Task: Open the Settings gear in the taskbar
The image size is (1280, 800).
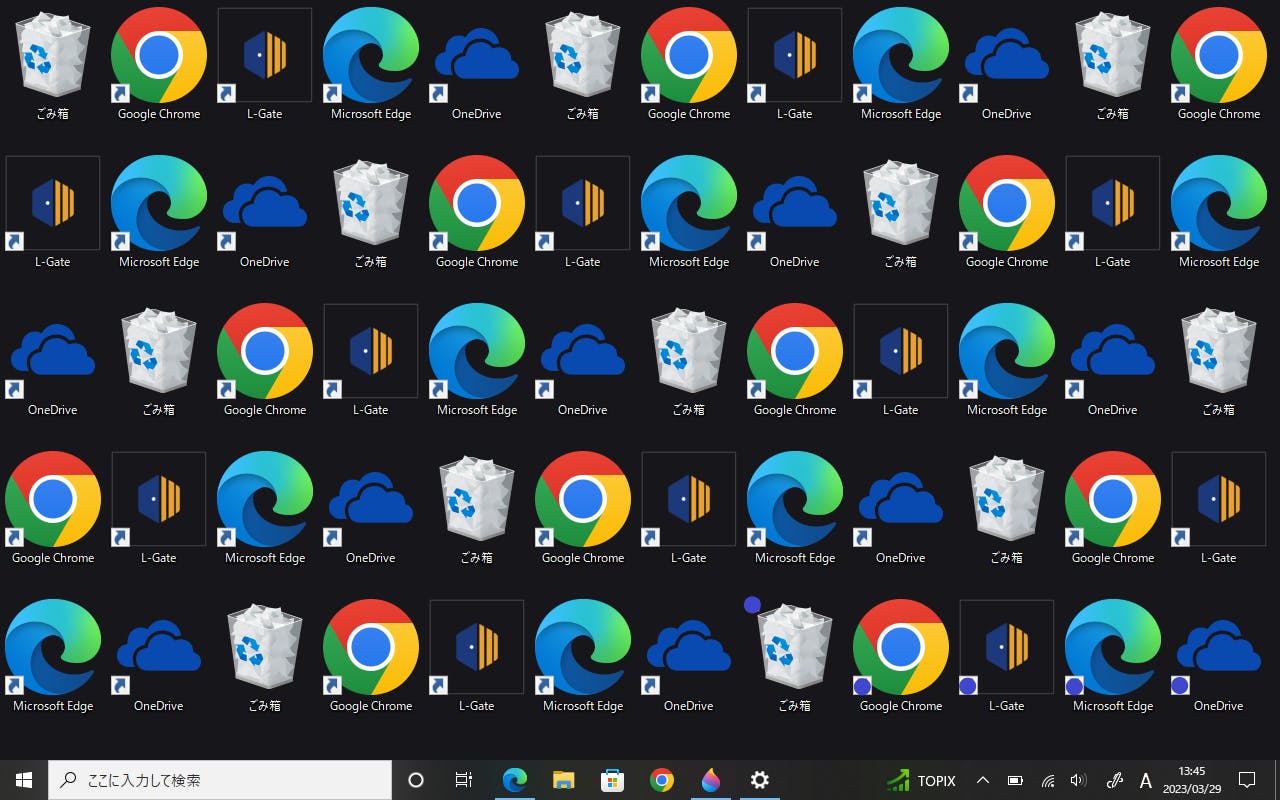Action: pos(759,780)
